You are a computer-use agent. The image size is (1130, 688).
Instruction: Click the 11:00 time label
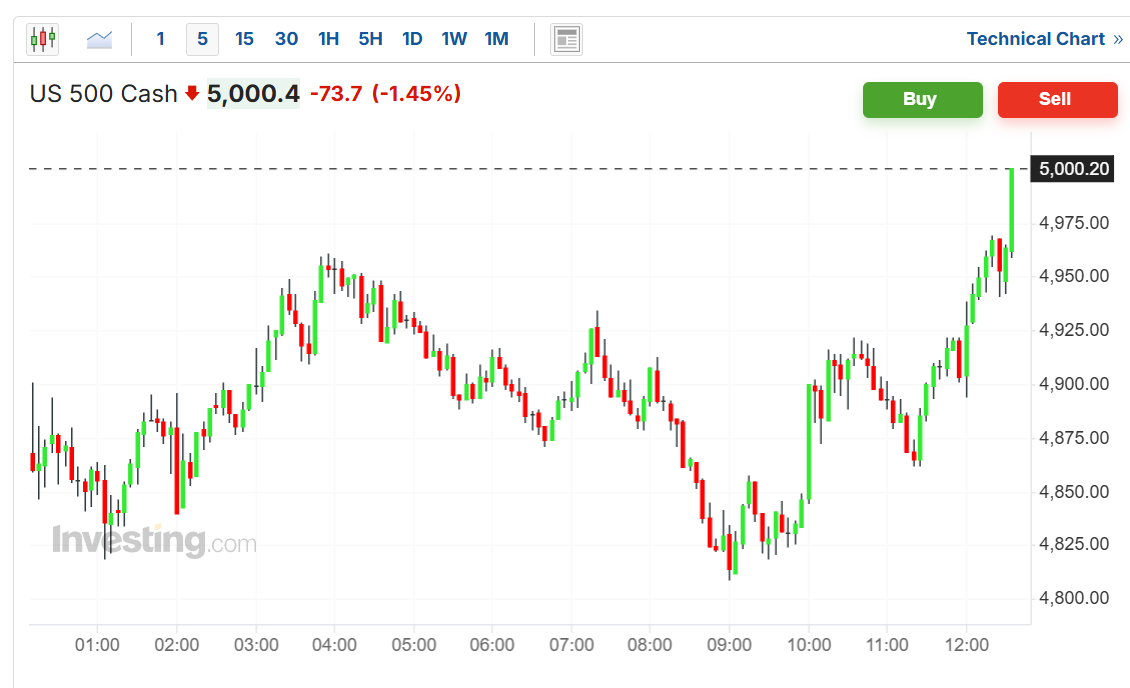click(887, 645)
